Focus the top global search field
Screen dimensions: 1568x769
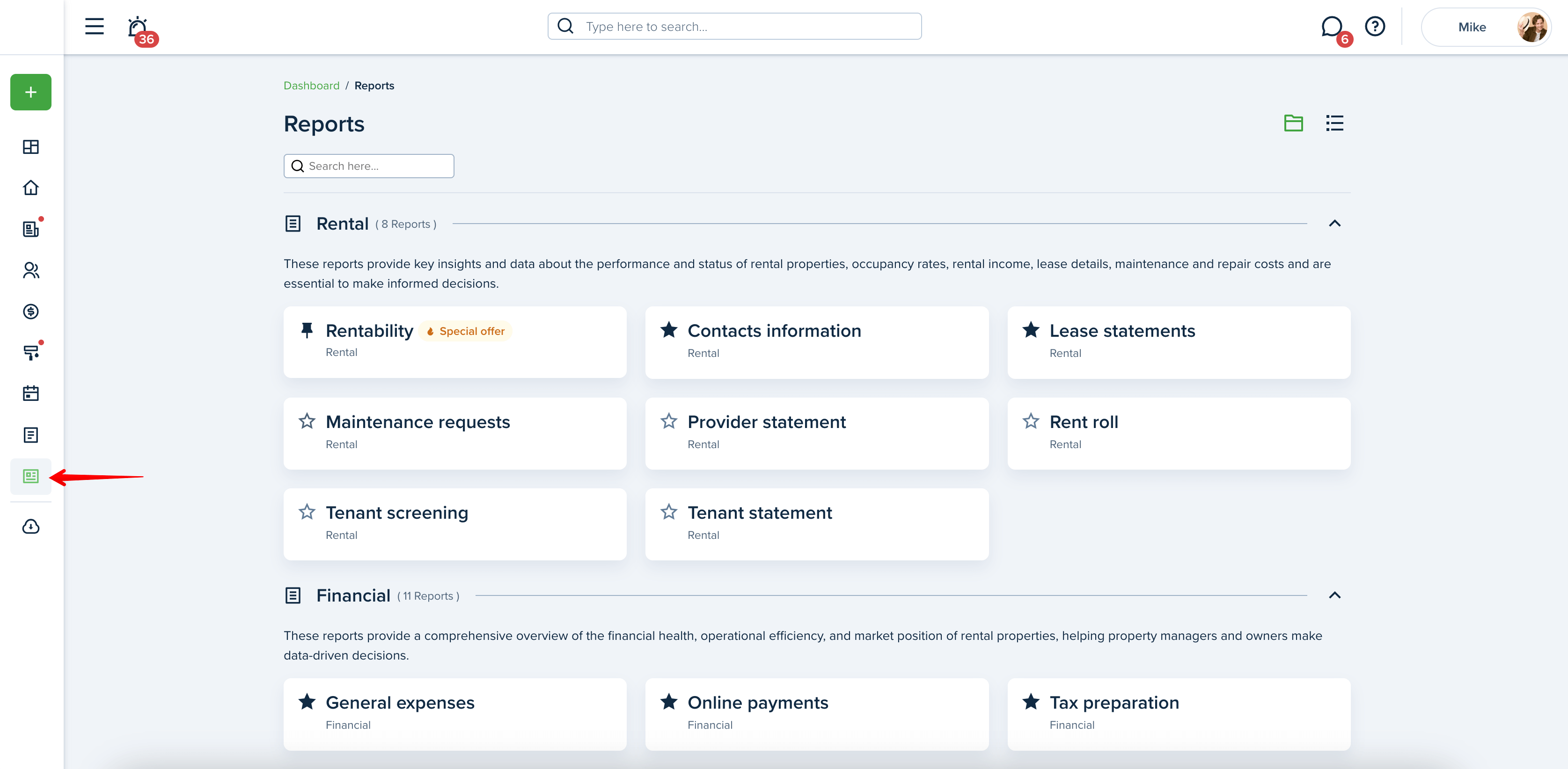coord(734,26)
